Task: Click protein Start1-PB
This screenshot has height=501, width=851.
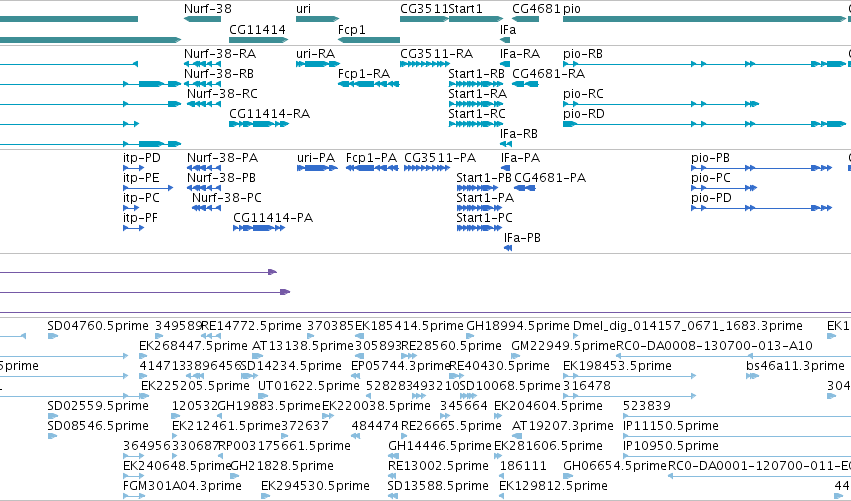Action: (484, 178)
